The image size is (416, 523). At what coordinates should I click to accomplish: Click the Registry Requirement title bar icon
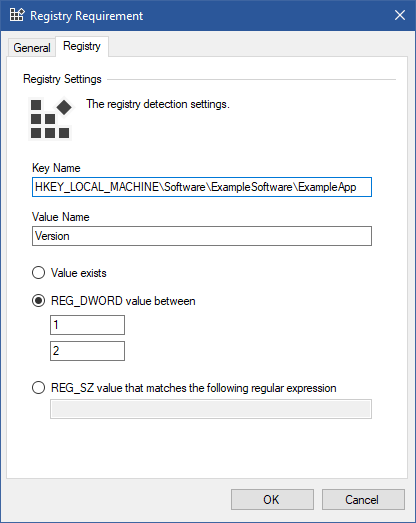point(17,15)
